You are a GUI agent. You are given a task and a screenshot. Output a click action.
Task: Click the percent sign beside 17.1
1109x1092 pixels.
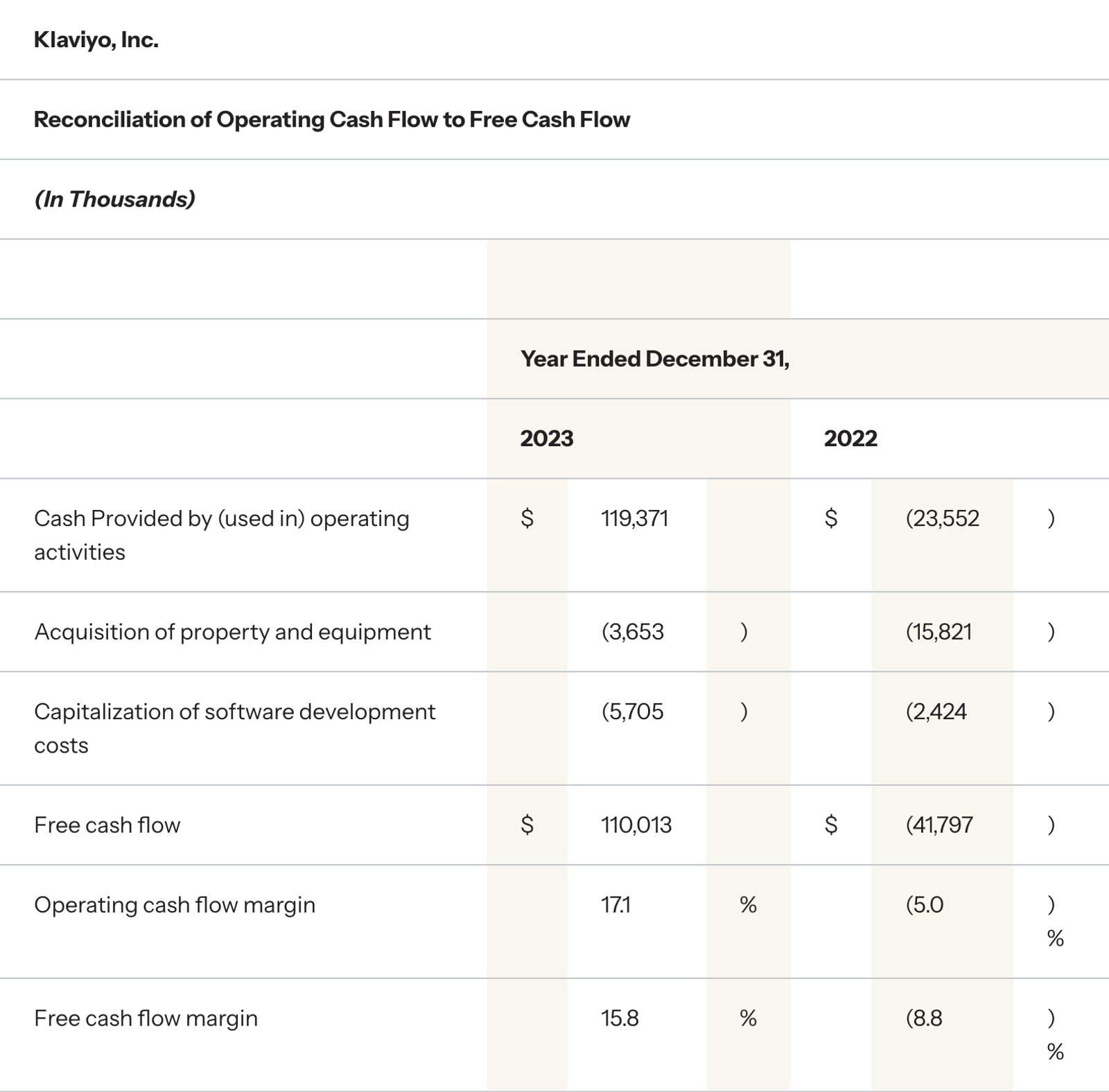click(x=749, y=905)
